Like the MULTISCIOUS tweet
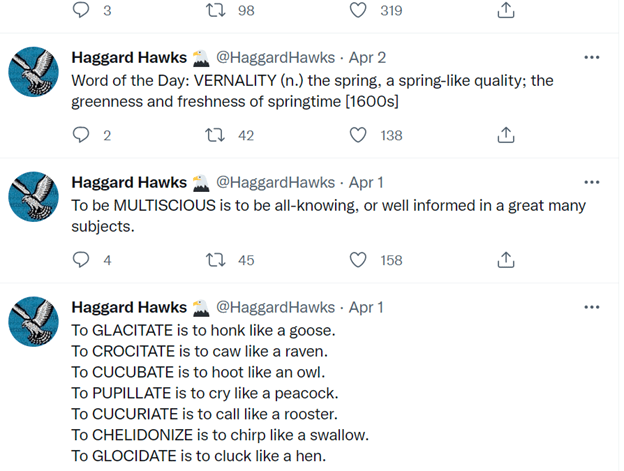Image resolution: width=624 pixels, height=471 pixels. tap(358, 260)
